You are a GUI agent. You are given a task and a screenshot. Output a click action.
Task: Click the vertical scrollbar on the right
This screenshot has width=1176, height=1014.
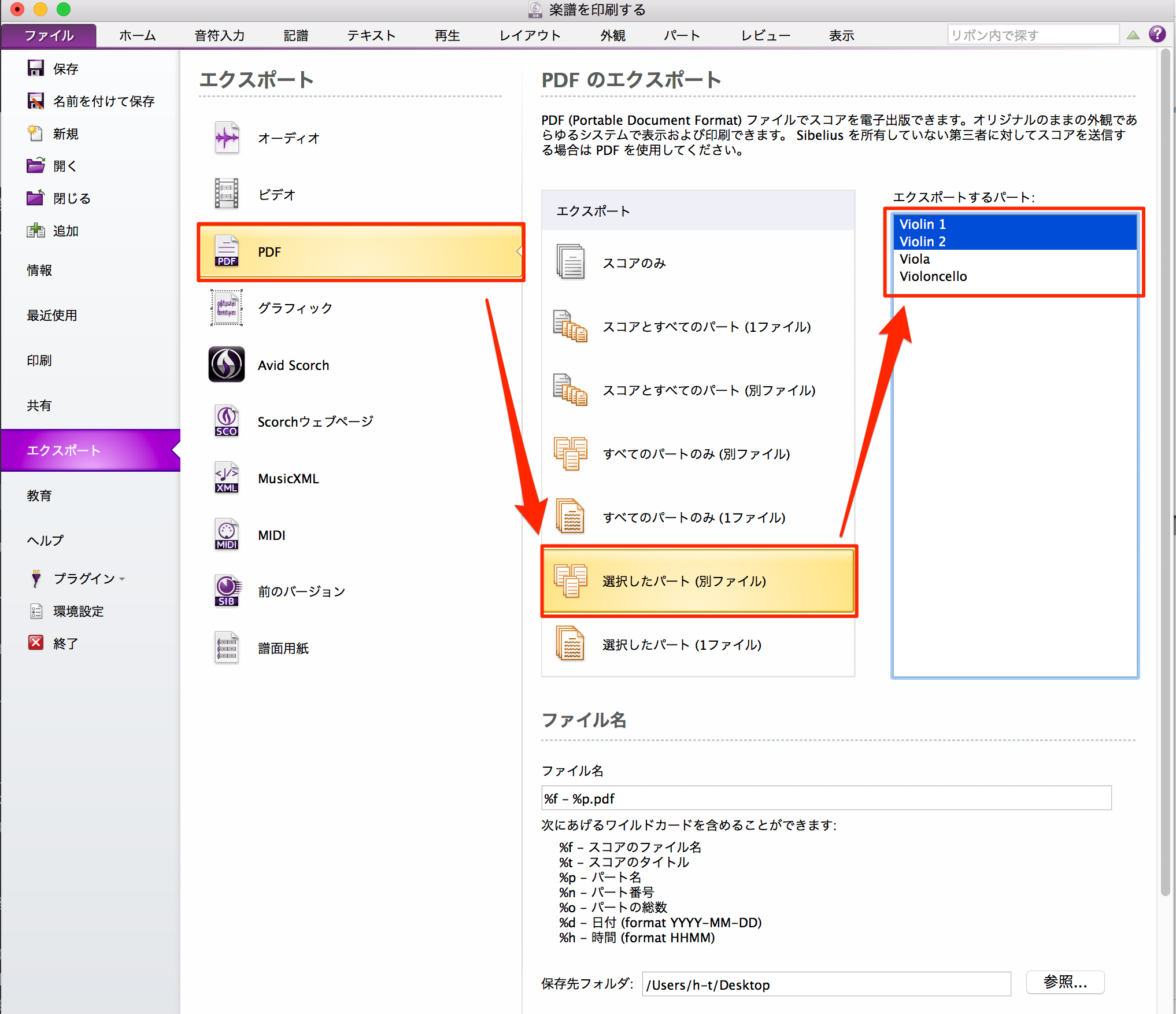(1166, 473)
